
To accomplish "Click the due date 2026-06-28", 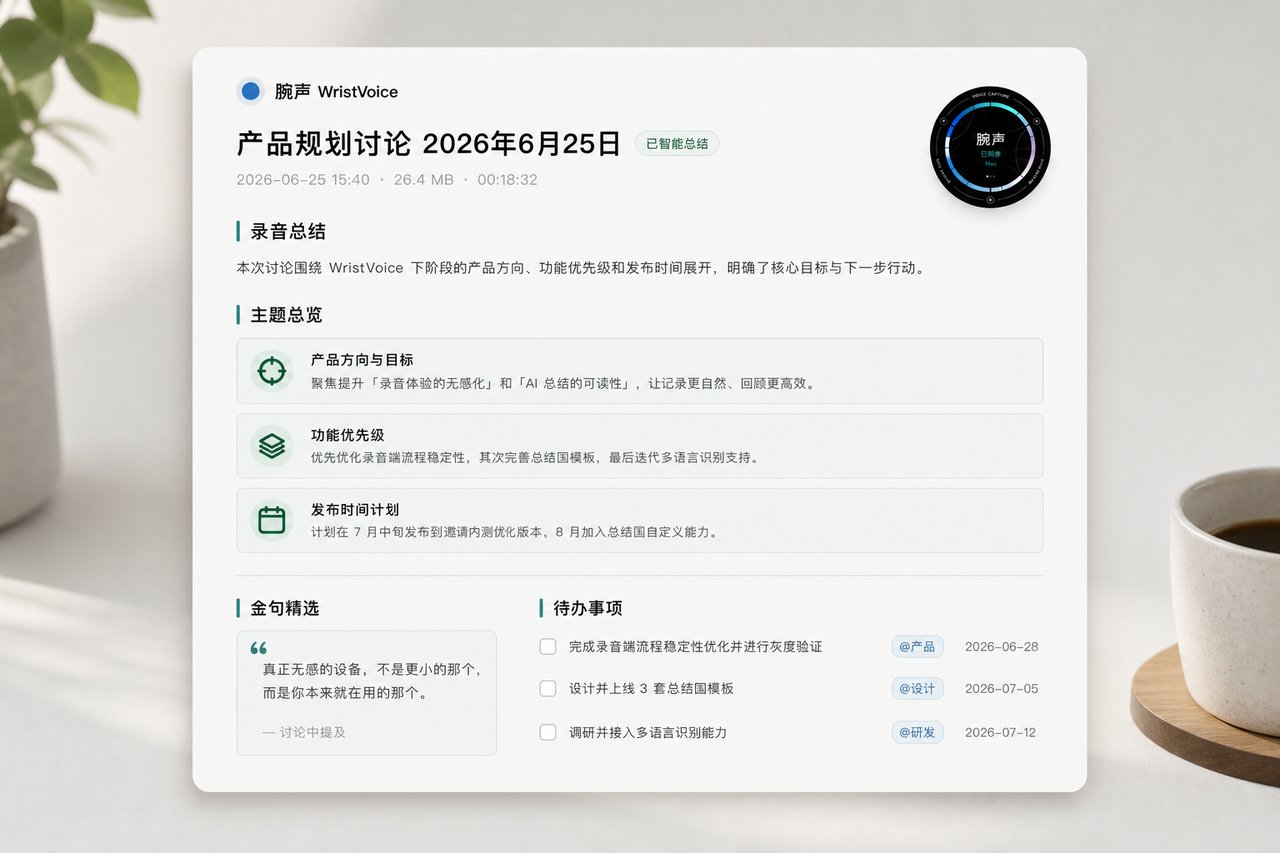I will coord(1001,647).
